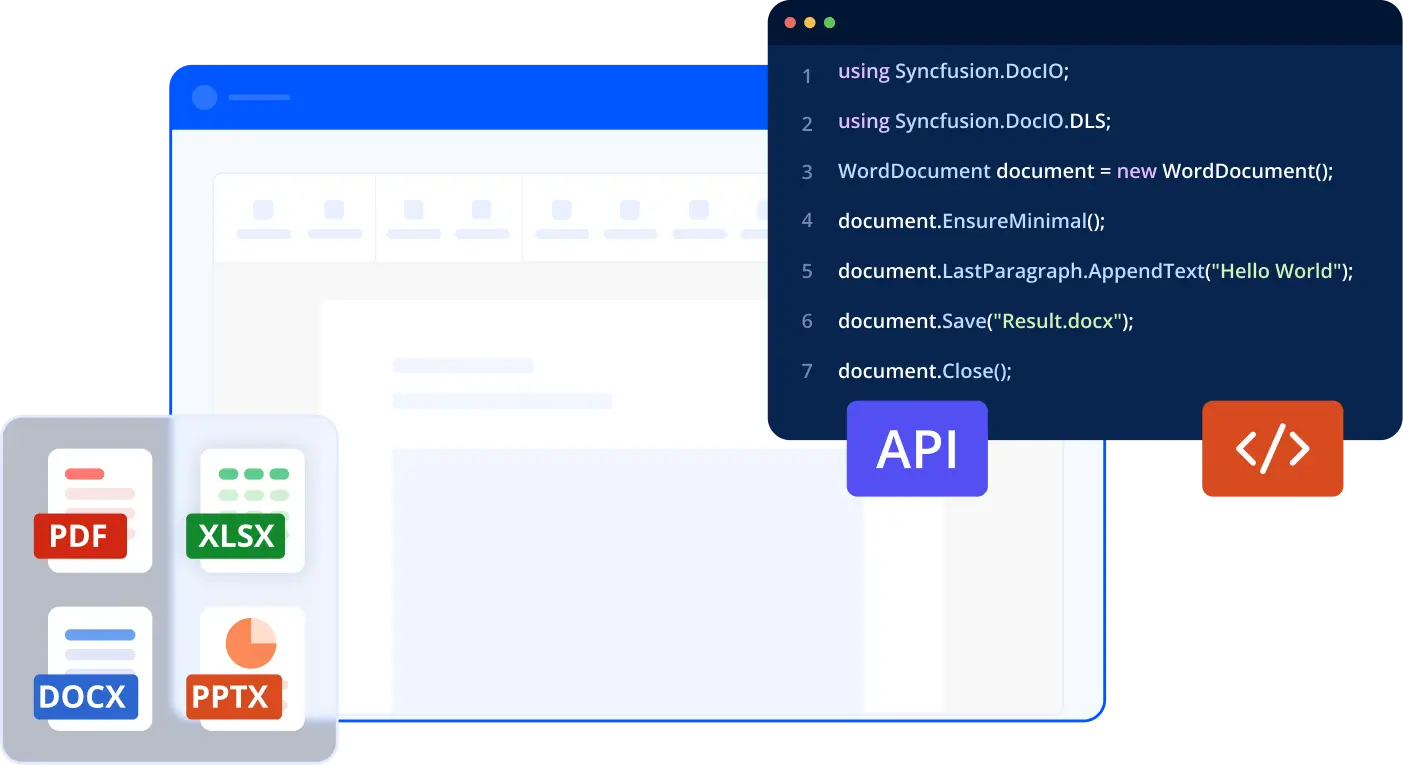Image resolution: width=1403 pixels, height=765 pixels.
Task: Click line number 5 in code editor
Action: tap(807, 271)
